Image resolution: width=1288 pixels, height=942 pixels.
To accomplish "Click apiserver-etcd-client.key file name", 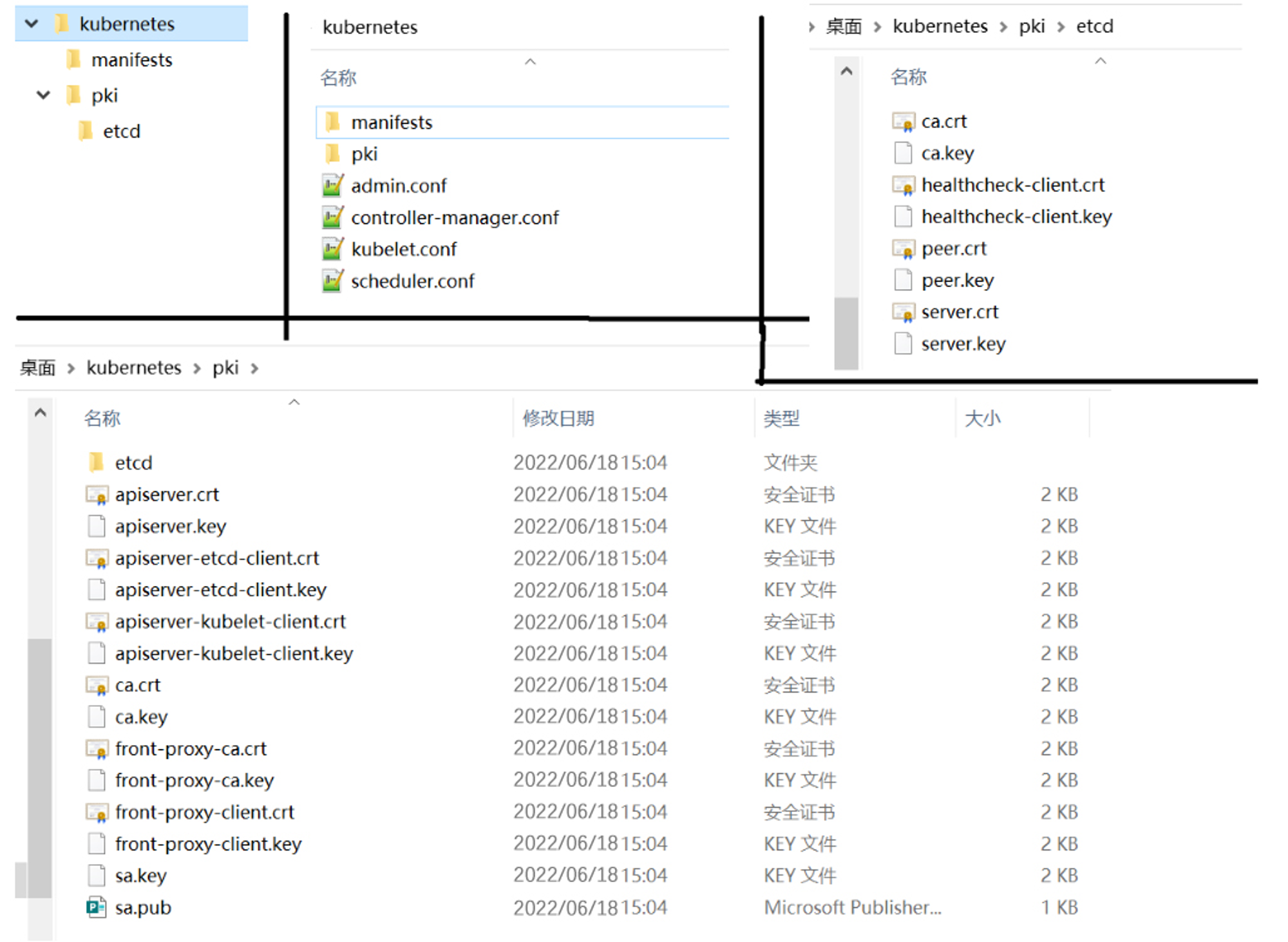I will click(221, 590).
